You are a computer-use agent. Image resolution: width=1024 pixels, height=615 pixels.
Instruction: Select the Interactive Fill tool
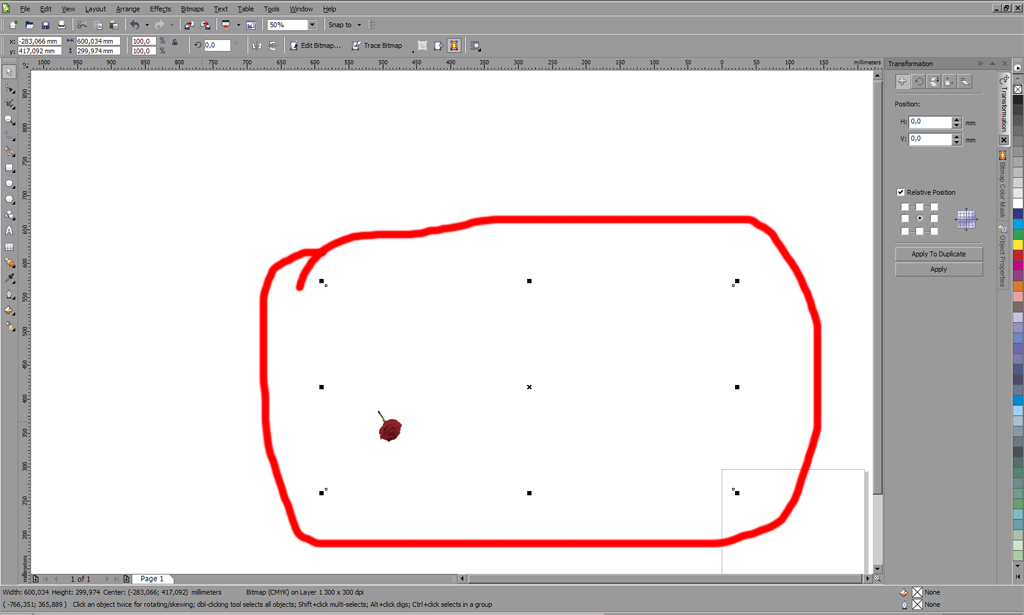point(9,326)
